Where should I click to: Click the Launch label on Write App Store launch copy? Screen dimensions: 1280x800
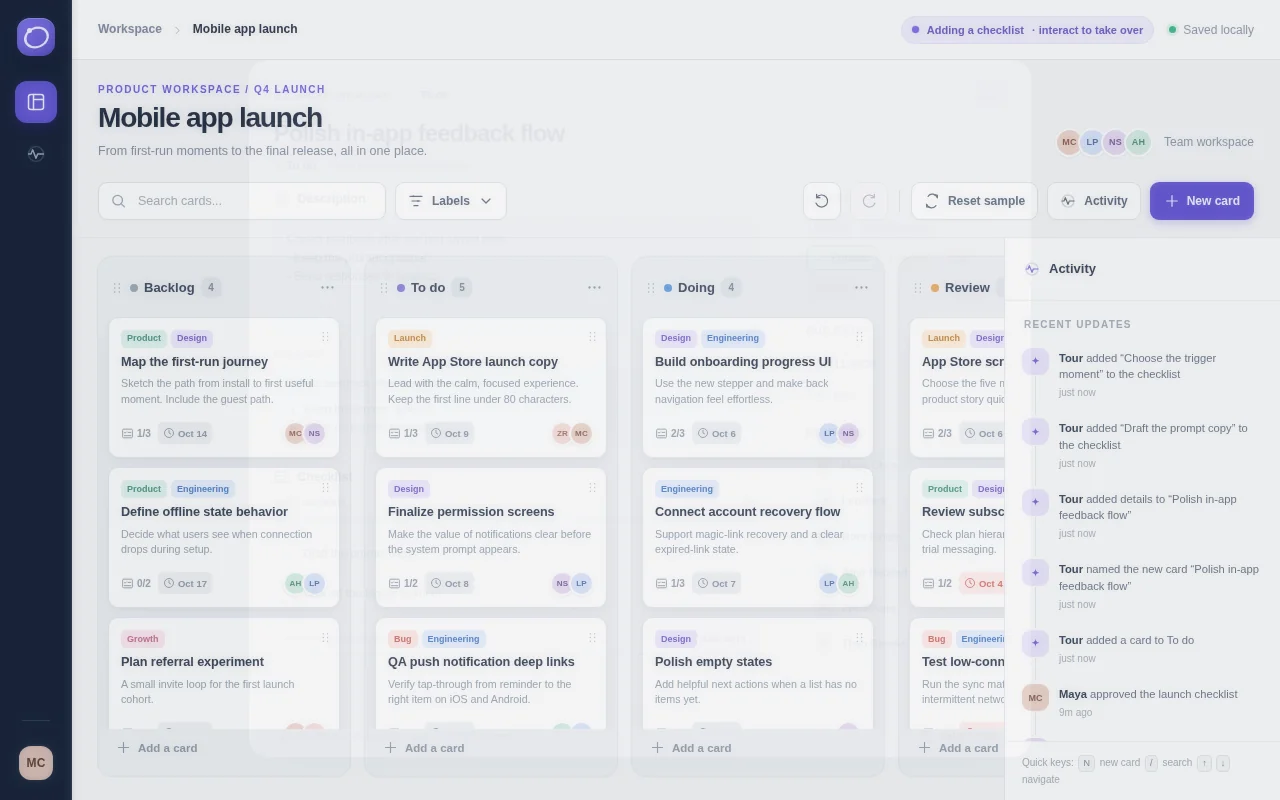click(410, 338)
